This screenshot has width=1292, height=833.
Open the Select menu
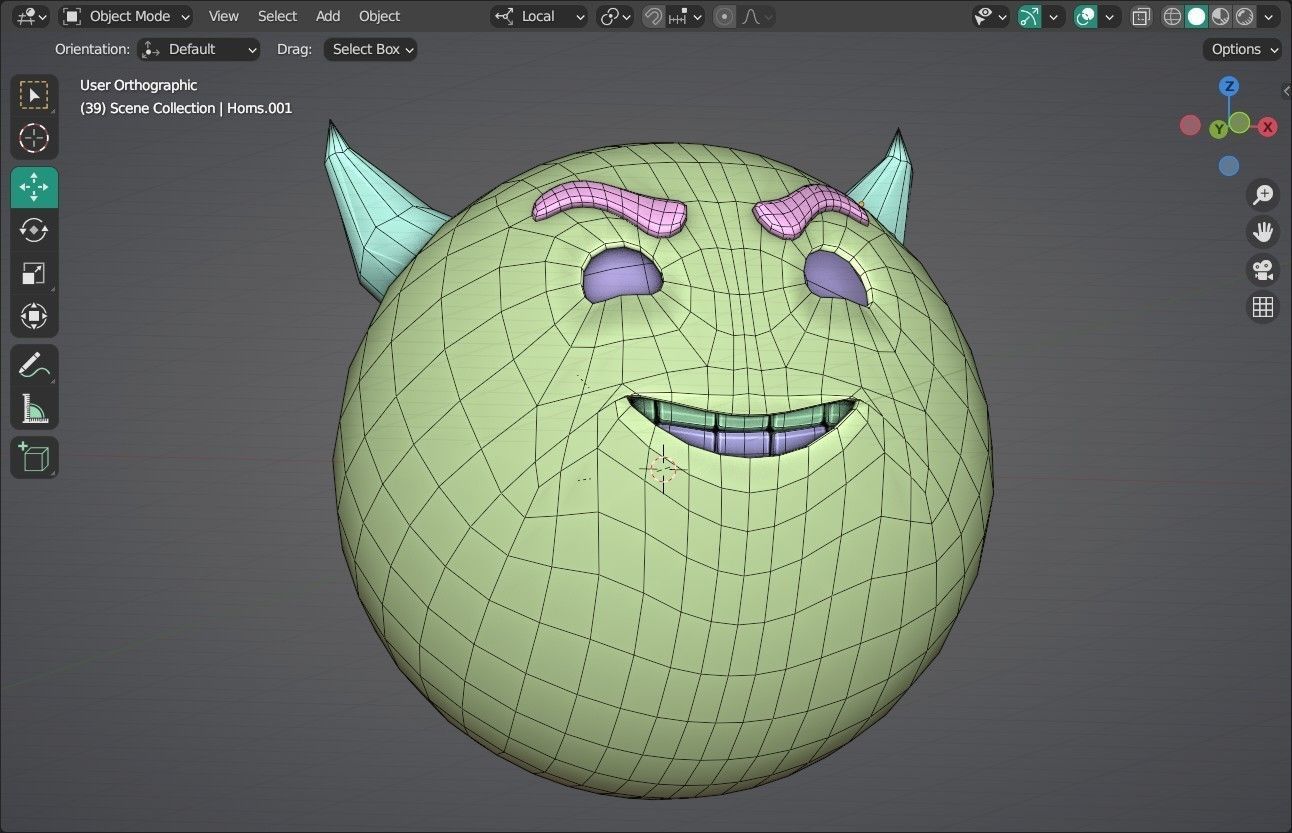pyautogui.click(x=277, y=16)
